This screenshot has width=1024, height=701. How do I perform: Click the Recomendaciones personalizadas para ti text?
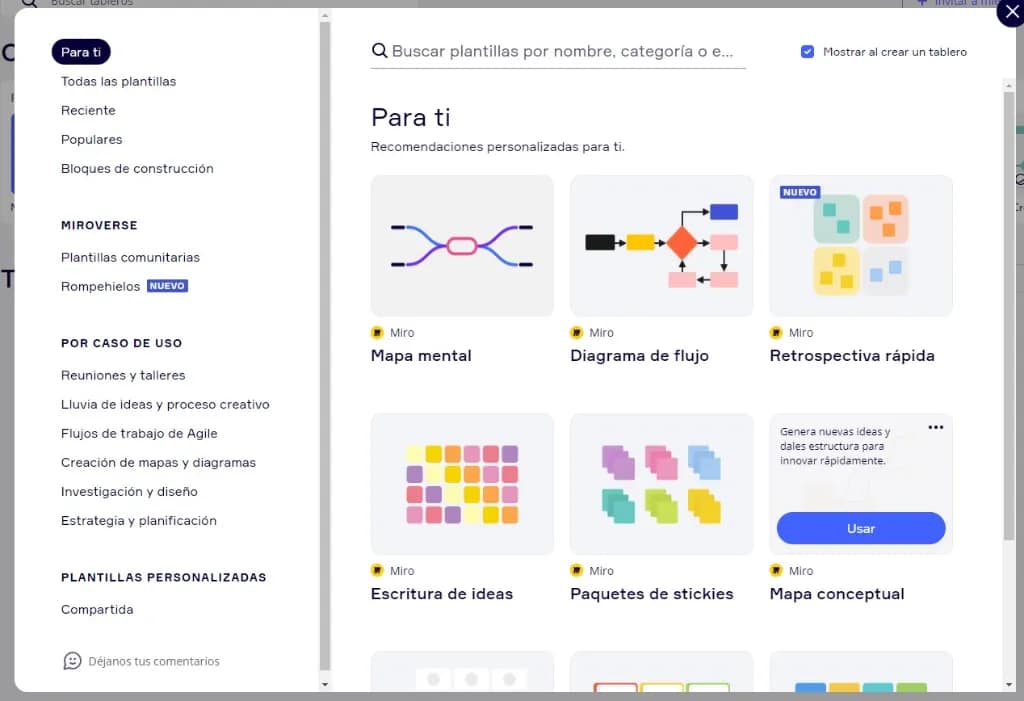(498, 147)
